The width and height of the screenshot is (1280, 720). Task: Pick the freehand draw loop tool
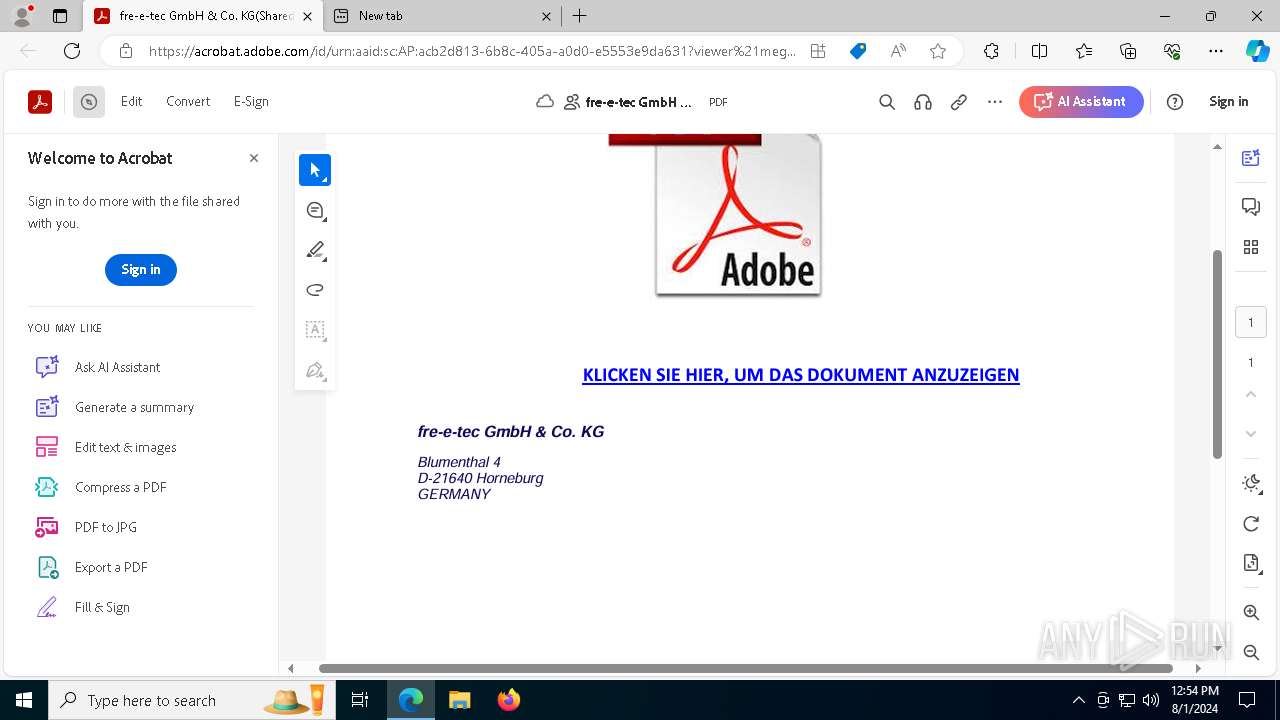coord(315,290)
